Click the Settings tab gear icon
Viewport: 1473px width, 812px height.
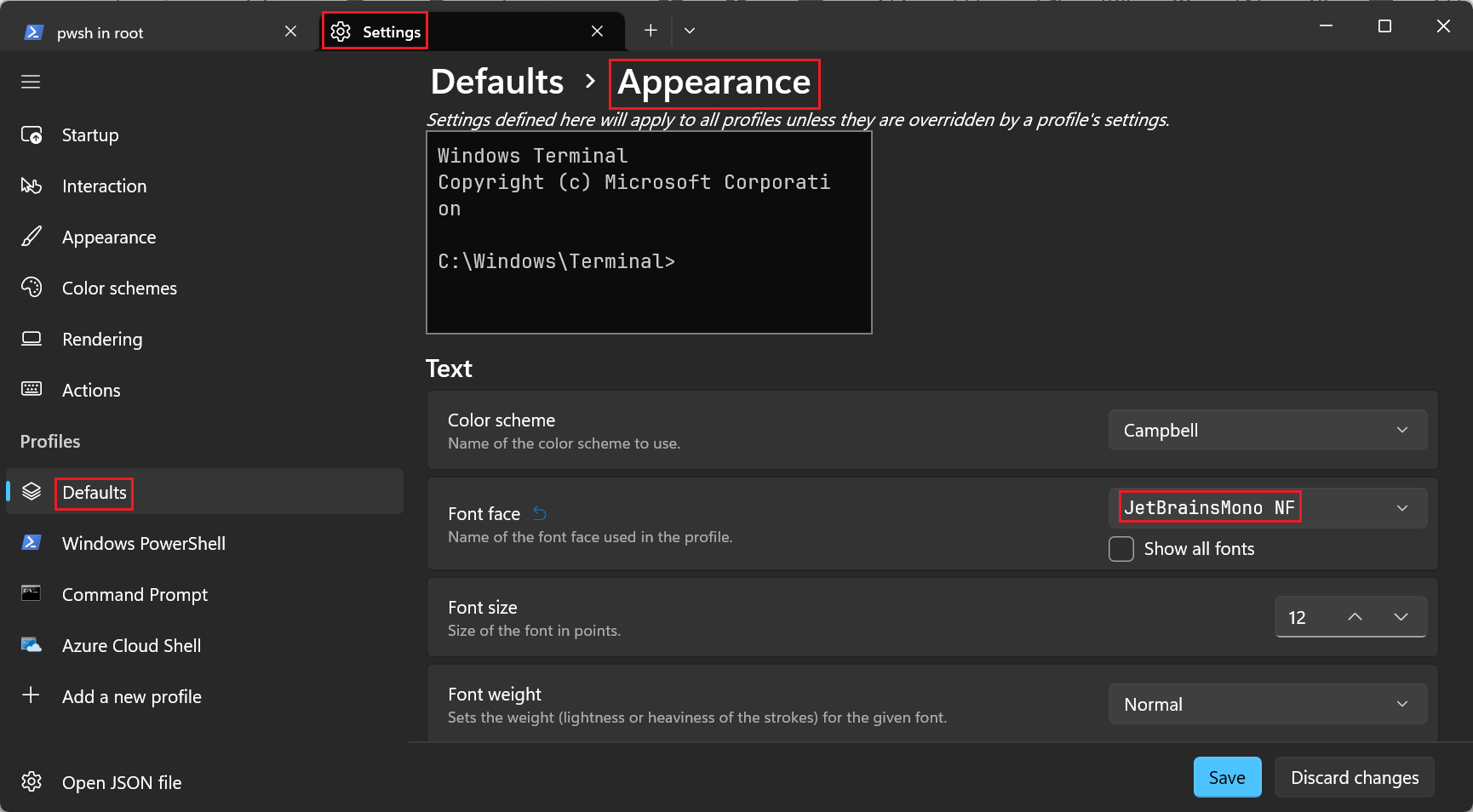341,31
